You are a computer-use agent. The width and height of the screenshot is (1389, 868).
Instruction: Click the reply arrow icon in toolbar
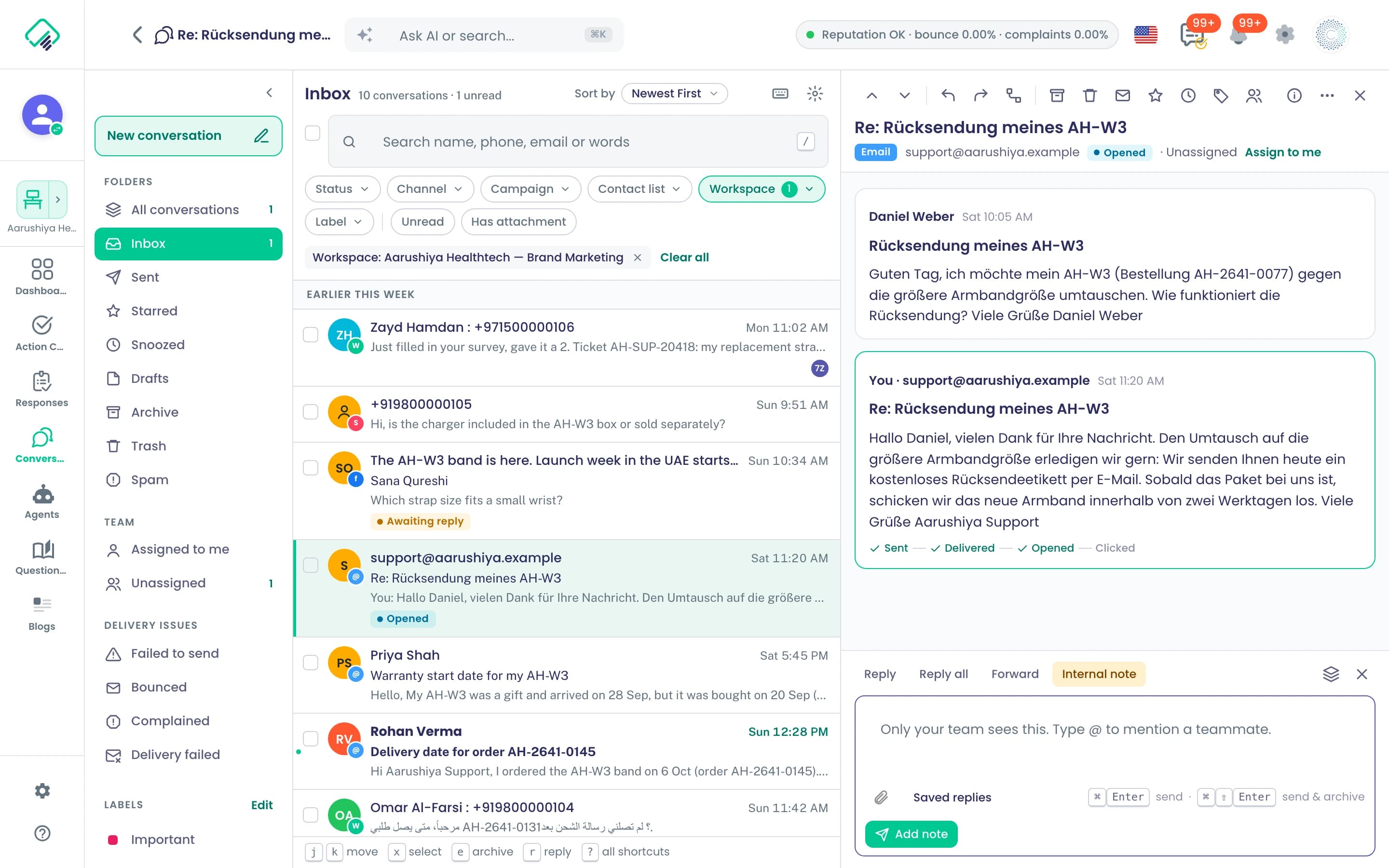coord(948,95)
